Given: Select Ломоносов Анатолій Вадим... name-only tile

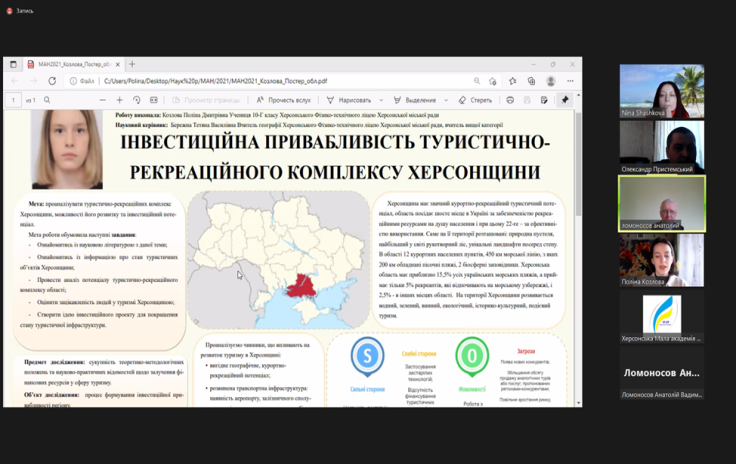Looking at the screenshot, I should point(662,373).
